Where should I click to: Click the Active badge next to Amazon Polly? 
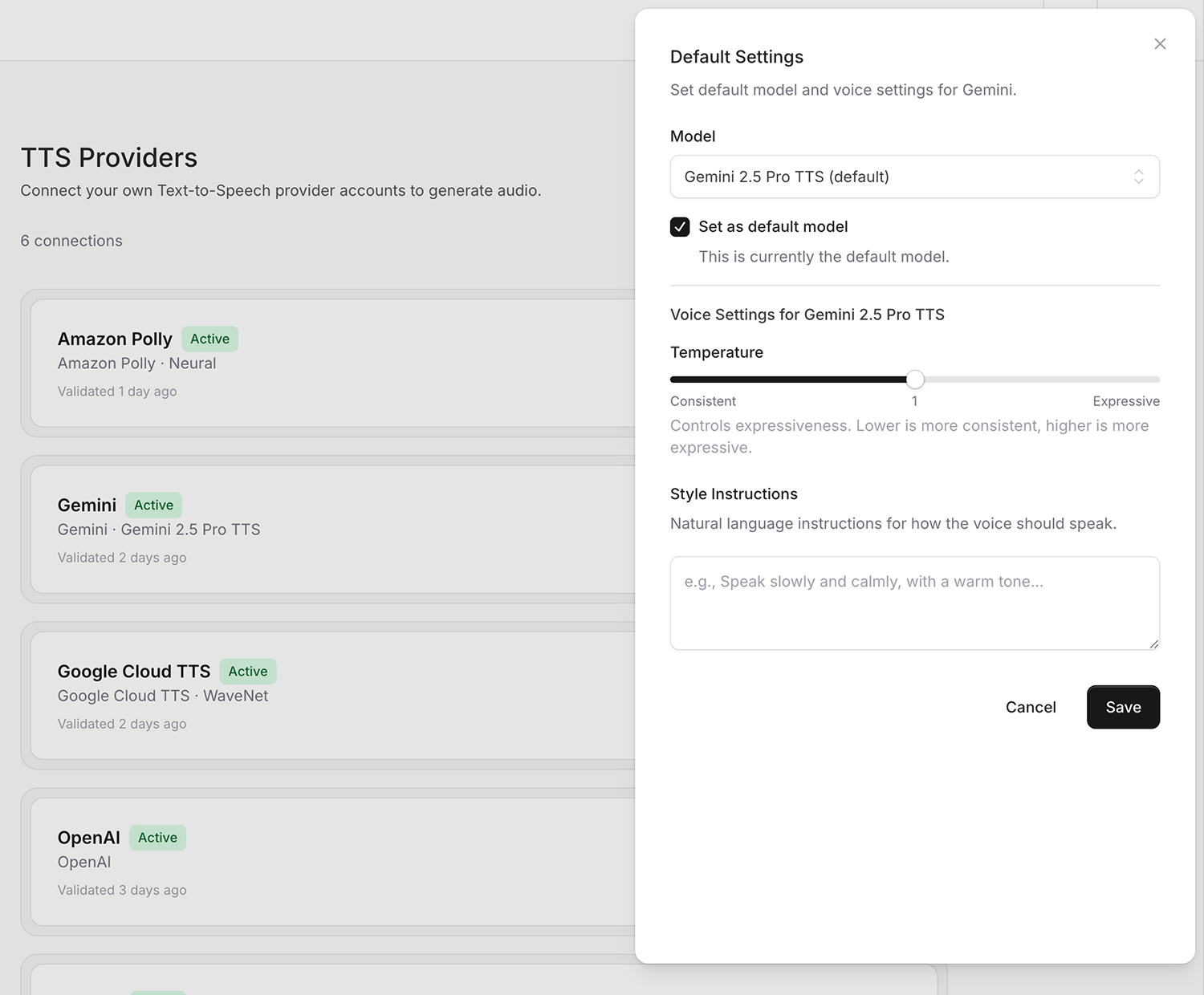pyautogui.click(x=209, y=339)
